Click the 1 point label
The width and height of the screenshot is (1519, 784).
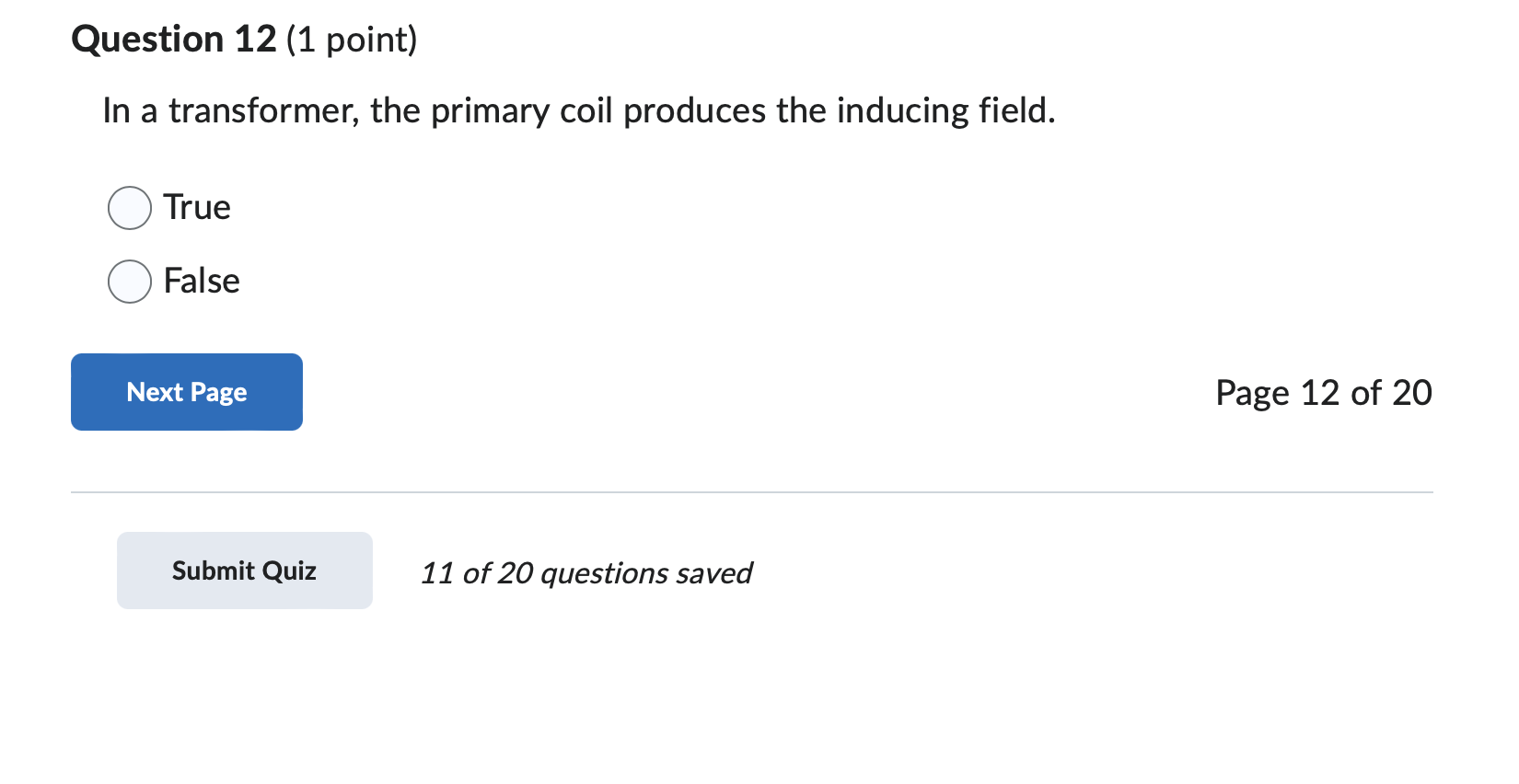click(353, 40)
